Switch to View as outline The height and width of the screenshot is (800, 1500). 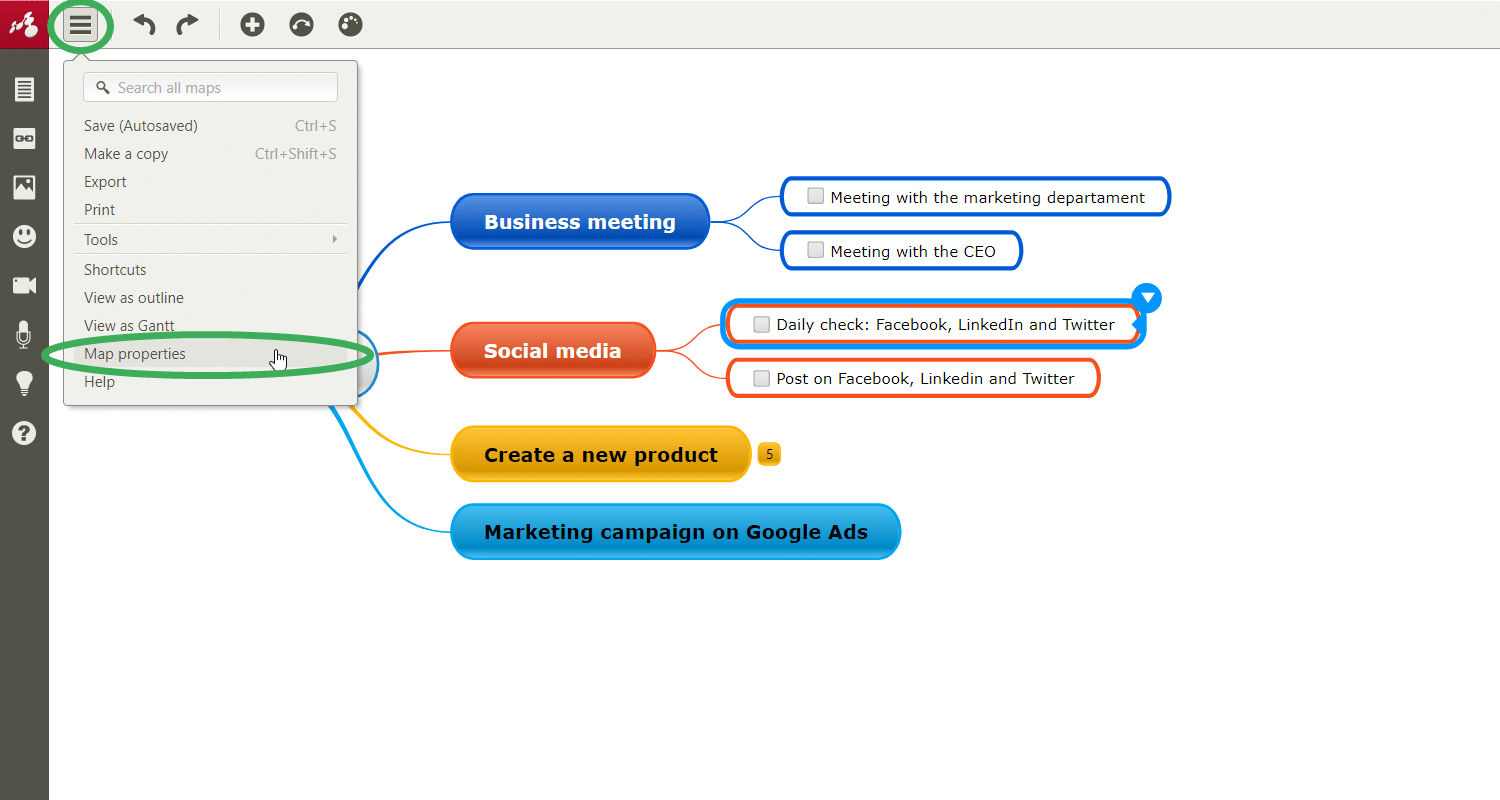pos(210,298)
